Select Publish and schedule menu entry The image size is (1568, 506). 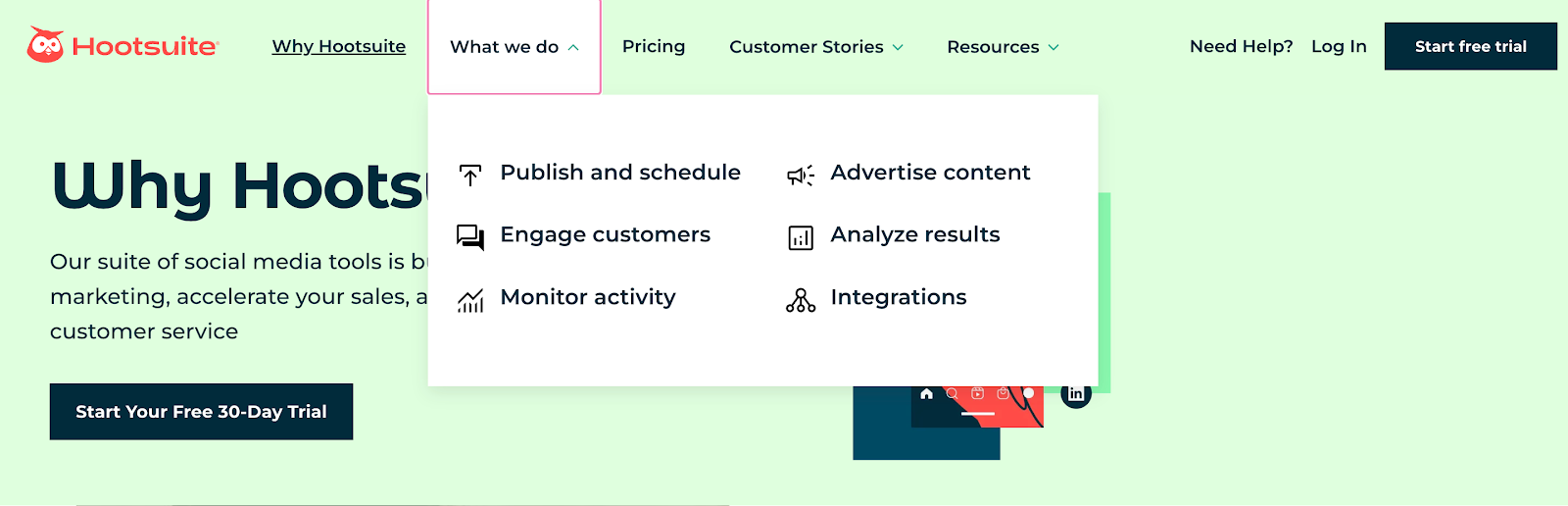point(620,173)
